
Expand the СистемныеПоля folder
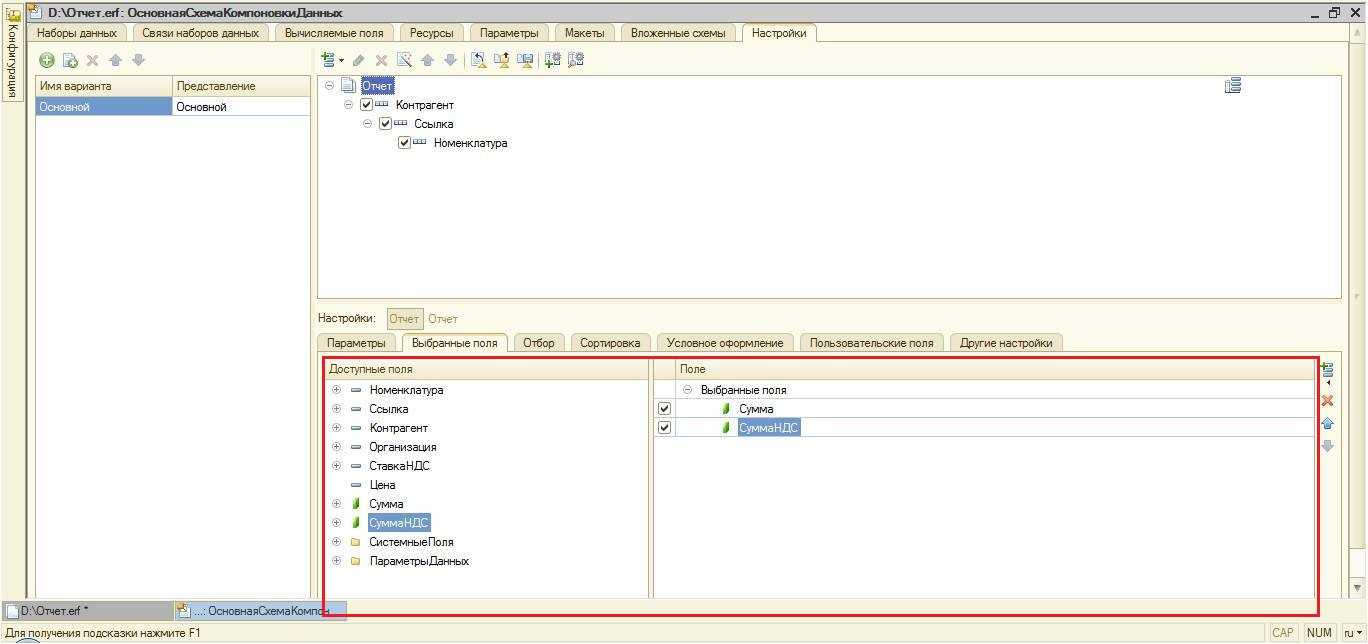point(337,542)
